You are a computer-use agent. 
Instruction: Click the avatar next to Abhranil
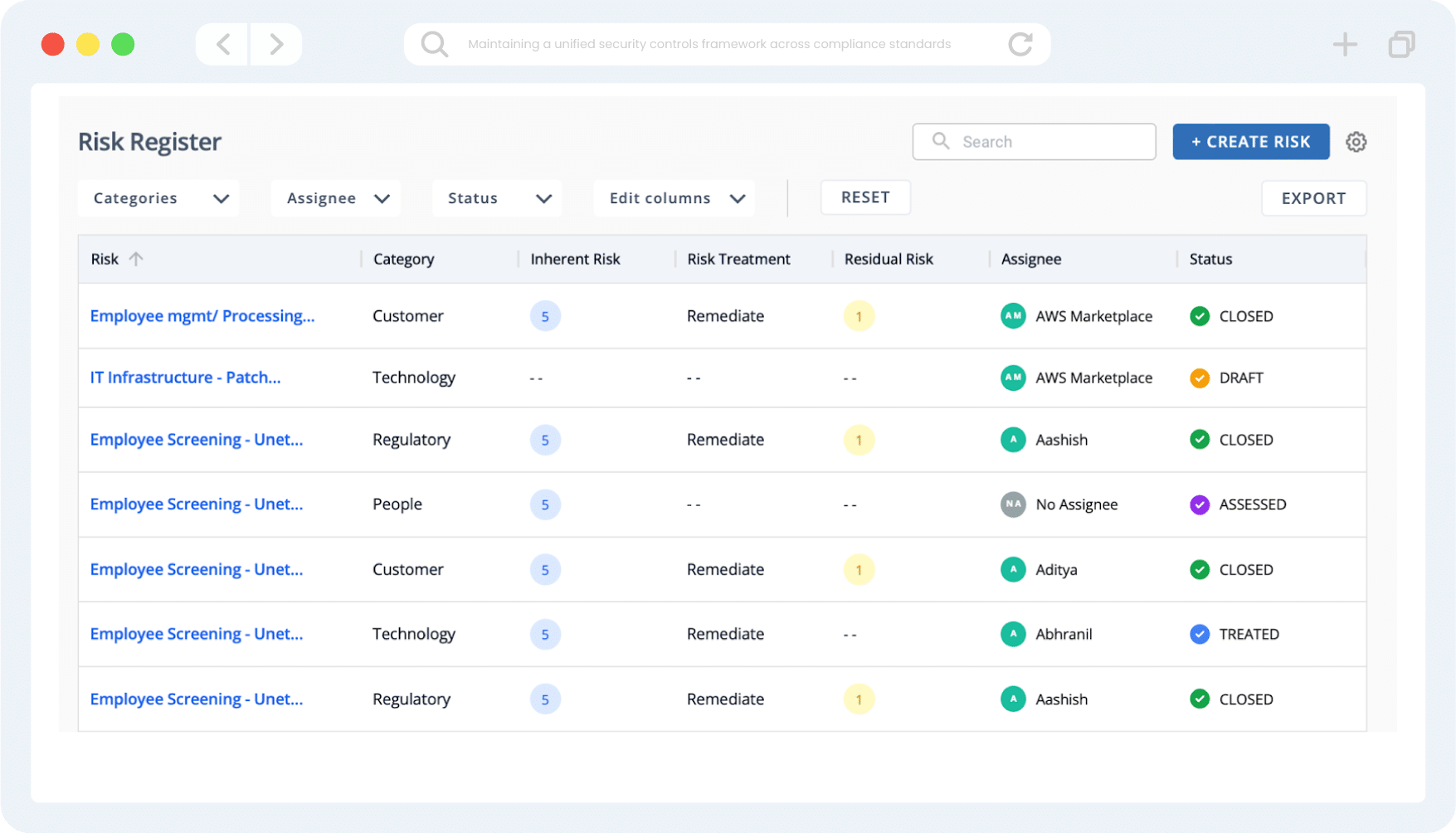point(1013,634)
